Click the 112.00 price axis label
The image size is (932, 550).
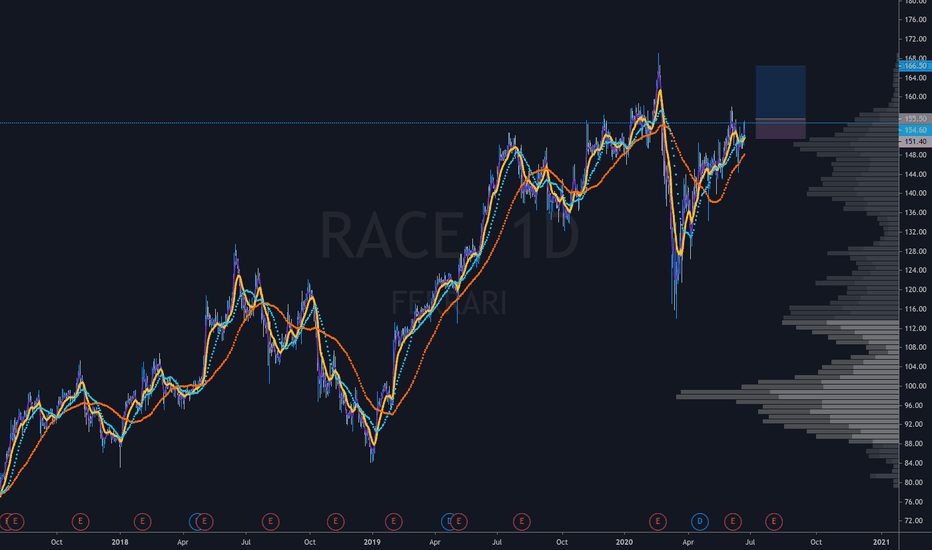click(915, 328)
